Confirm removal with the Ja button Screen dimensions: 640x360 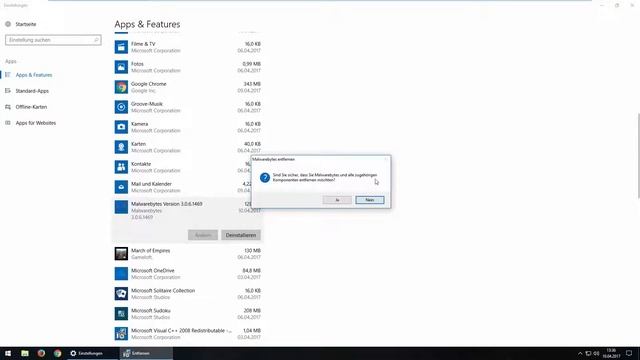337,200
